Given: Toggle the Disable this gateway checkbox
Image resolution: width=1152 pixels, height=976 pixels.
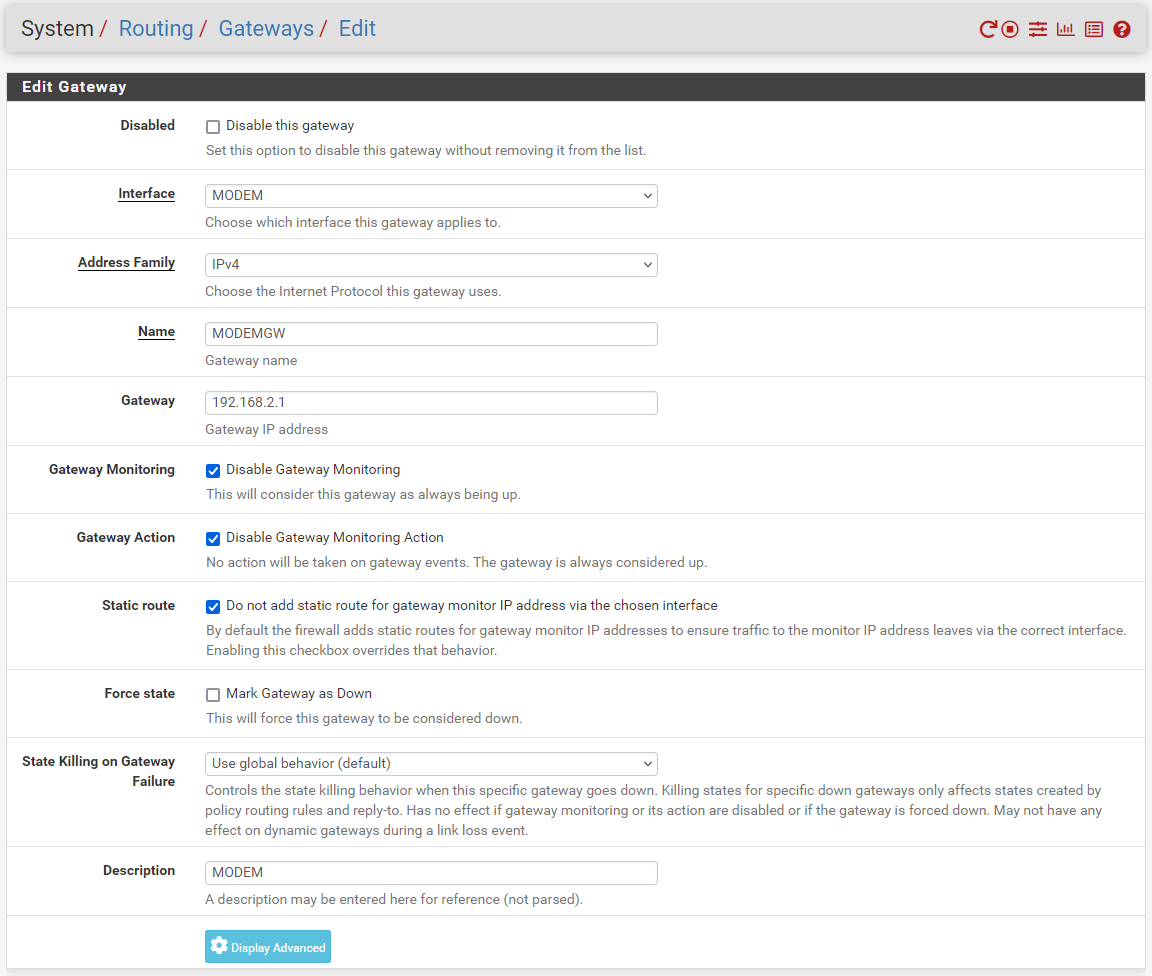Looking at the screenshot, I should click(213, 127).
